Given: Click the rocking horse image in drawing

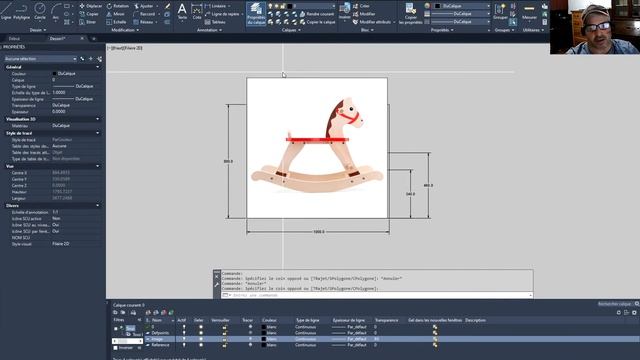Looking at the screenshot, I should coord(317,148).
